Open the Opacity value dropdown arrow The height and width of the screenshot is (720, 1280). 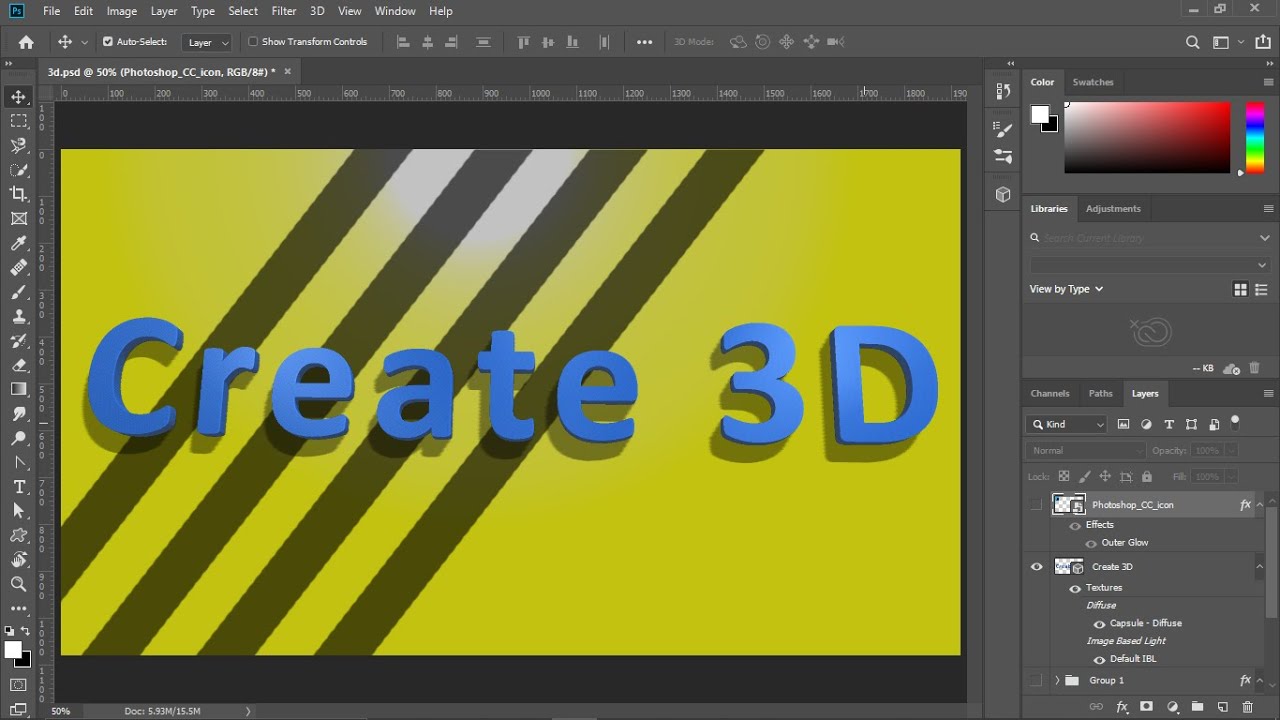(1230, 450)
